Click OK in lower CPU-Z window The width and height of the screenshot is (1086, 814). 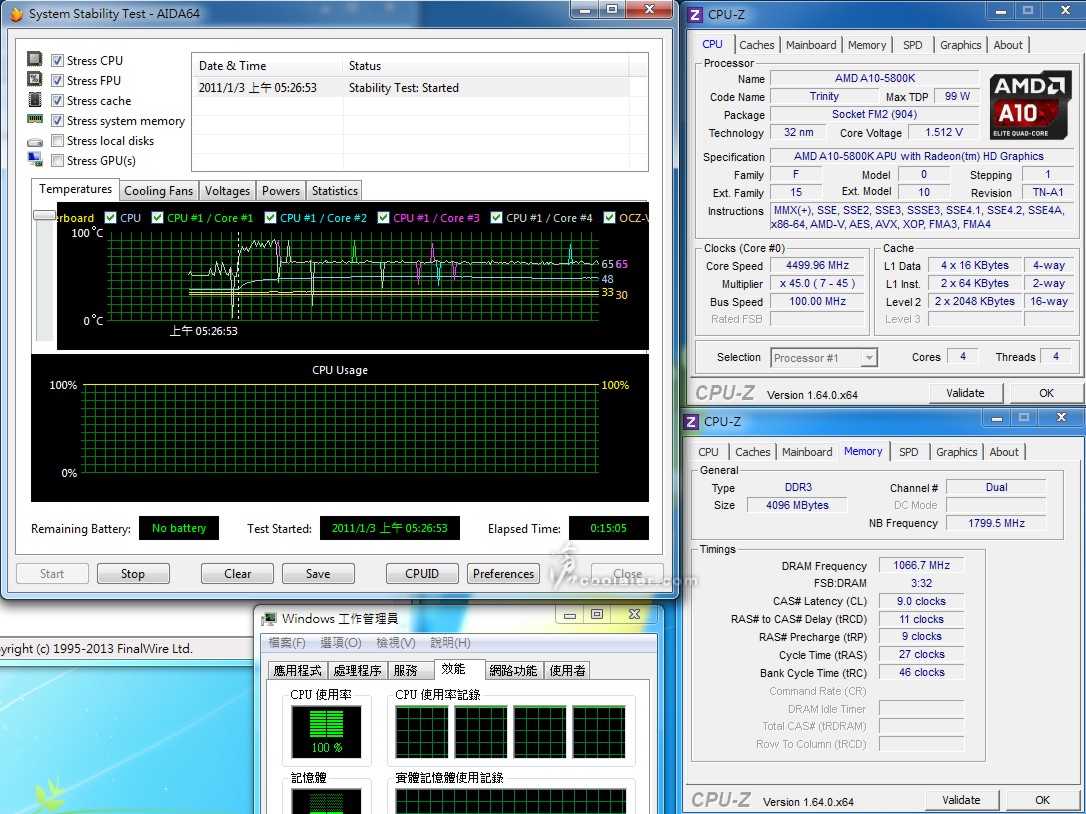pyautogui.click(x=1042, y=800)
